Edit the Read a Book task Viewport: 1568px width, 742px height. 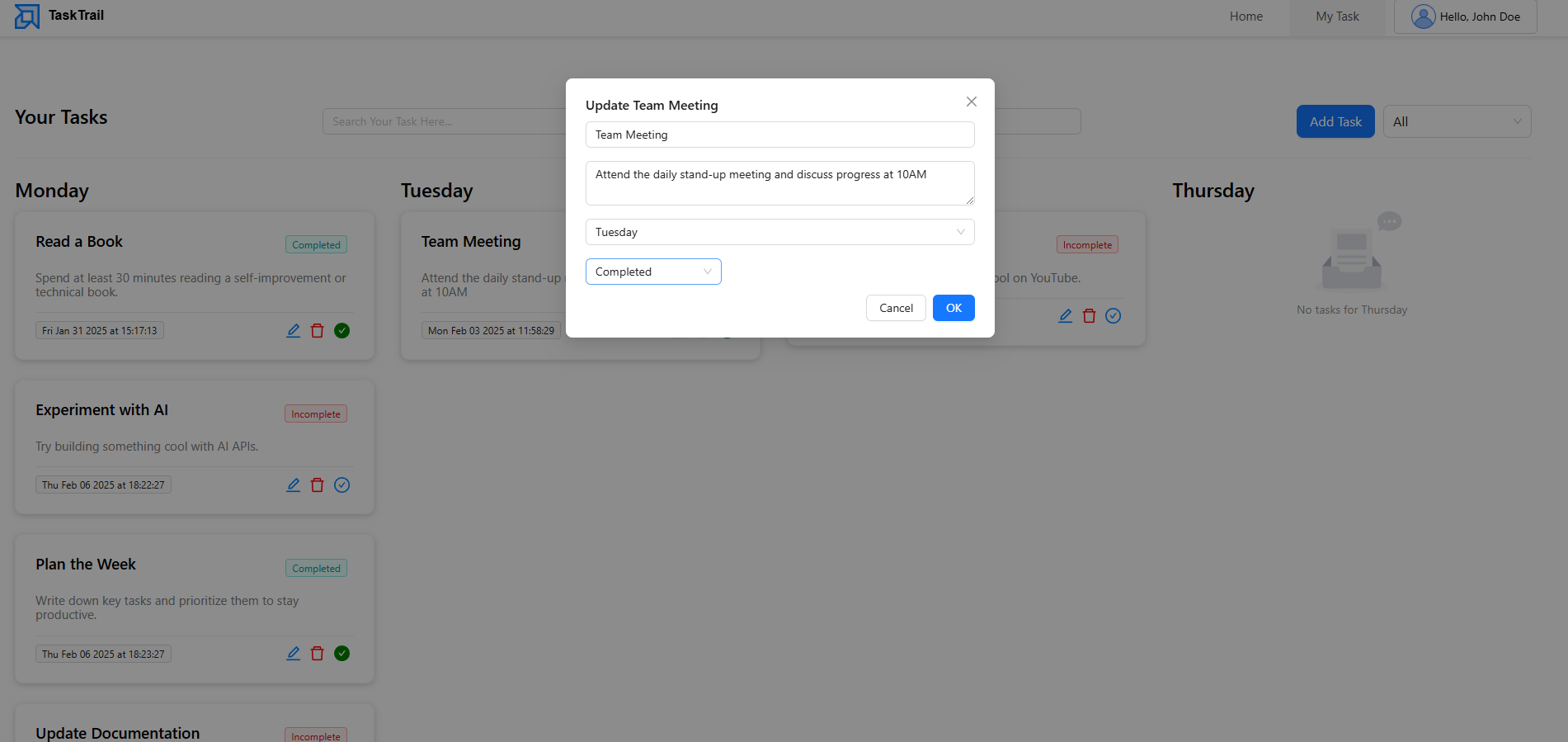[x=293, y=330]
